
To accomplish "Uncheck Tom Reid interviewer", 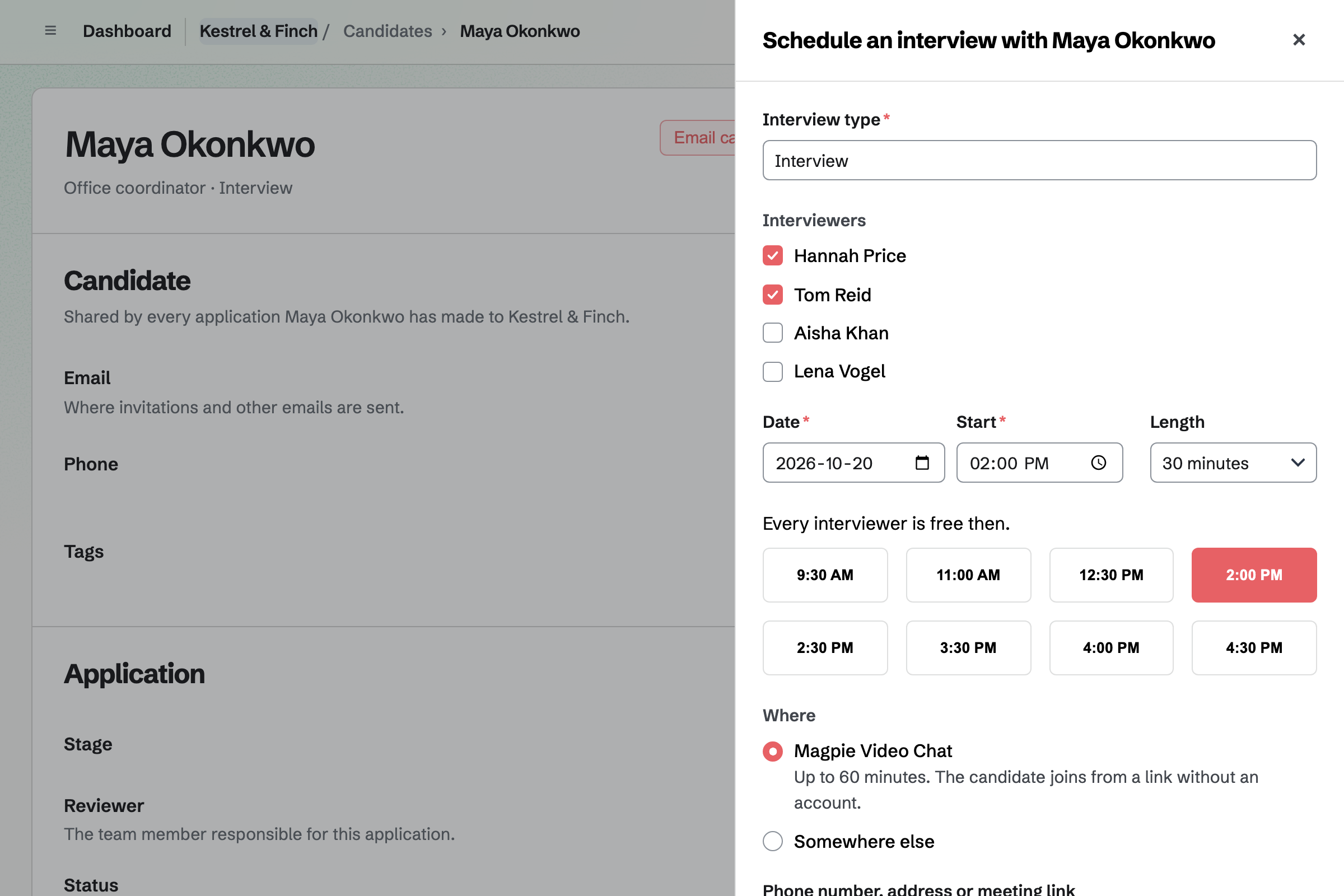I will click(x=773, y=295).
